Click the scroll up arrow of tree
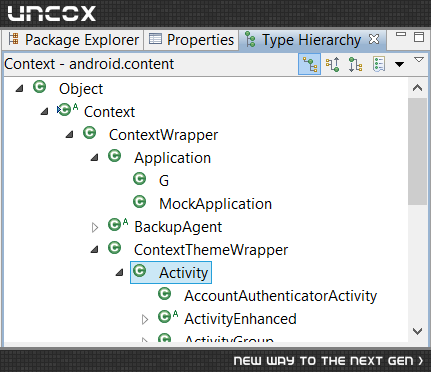The height and width of the screenshot is (372, 431). pos(417,88)
